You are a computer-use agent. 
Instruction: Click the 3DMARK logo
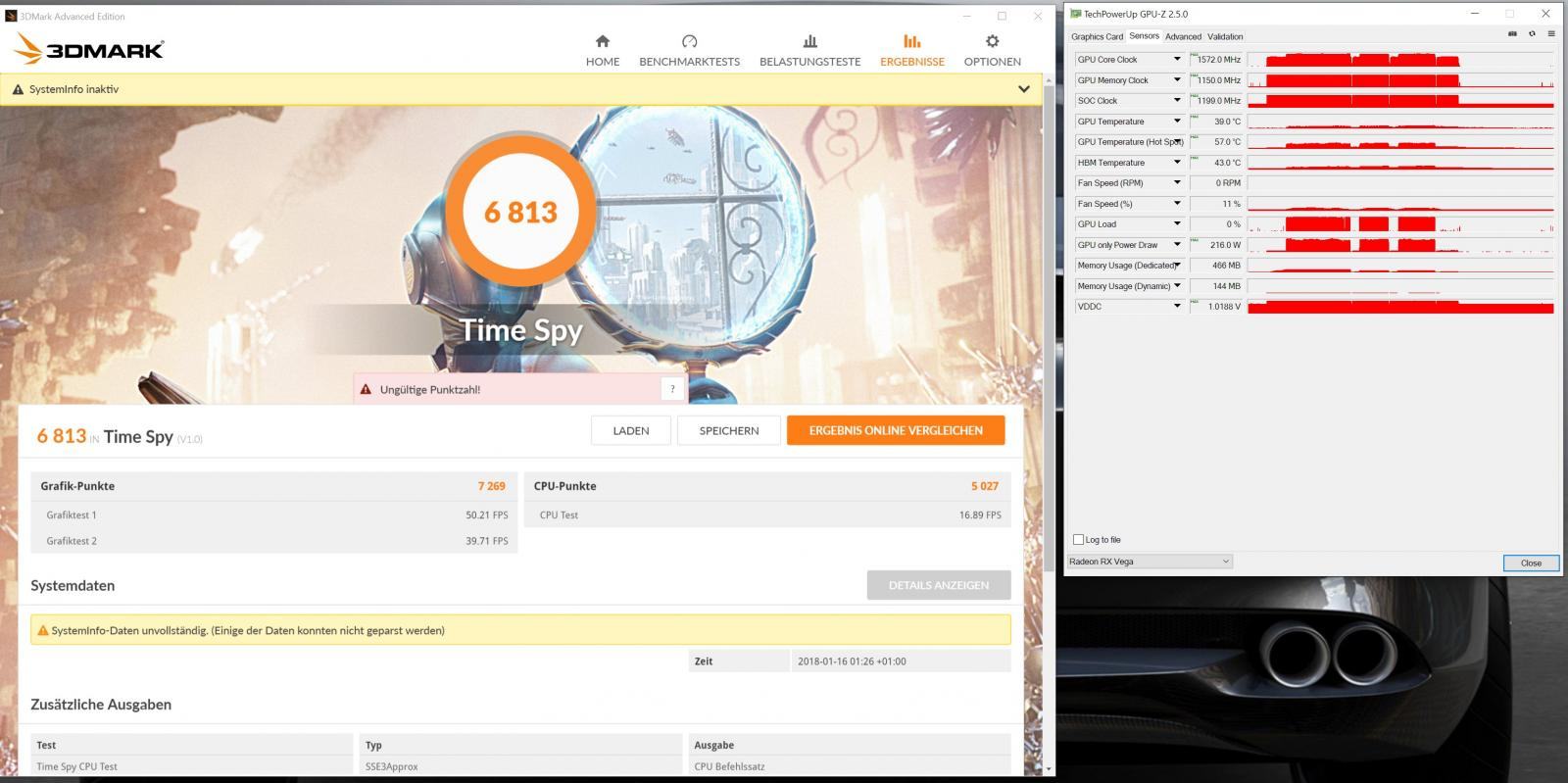[89, 49]
